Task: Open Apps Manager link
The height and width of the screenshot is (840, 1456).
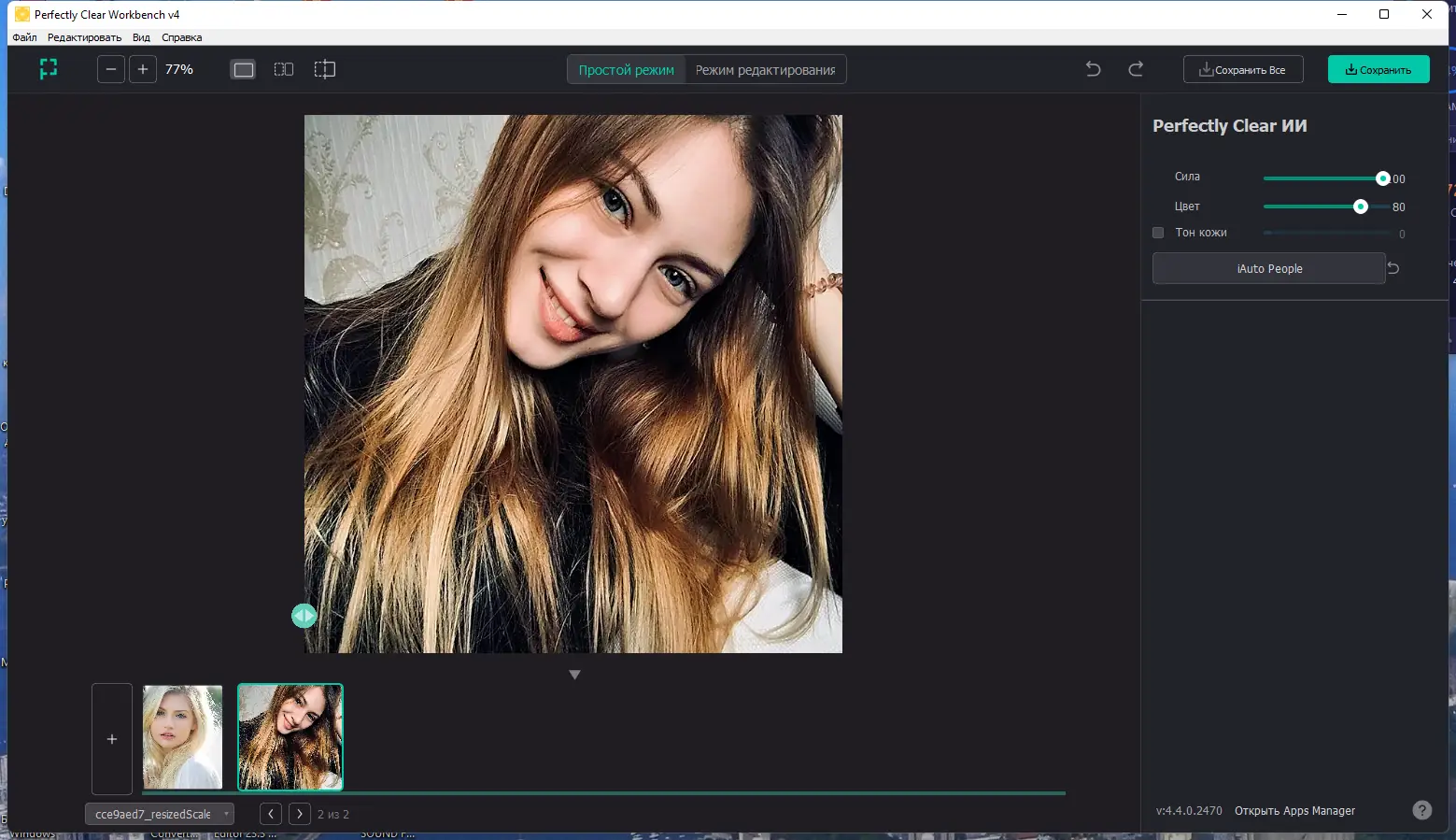Action: (1294, 811)
